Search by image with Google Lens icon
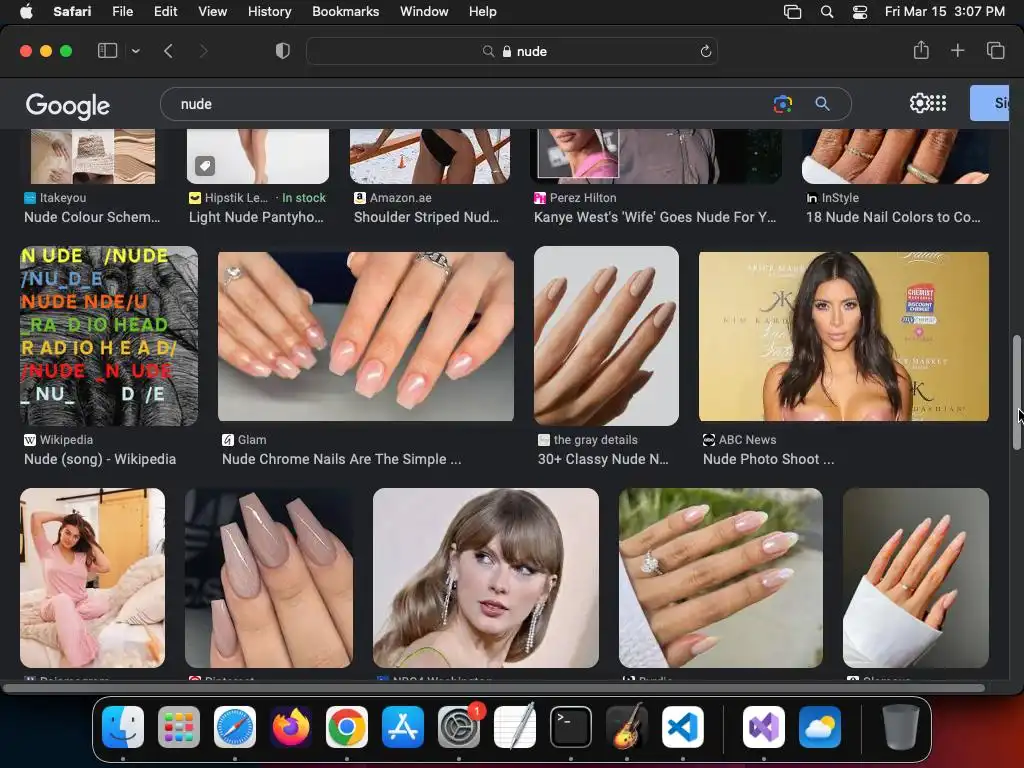Screen dimensions: 1024x768 (782, 104)
